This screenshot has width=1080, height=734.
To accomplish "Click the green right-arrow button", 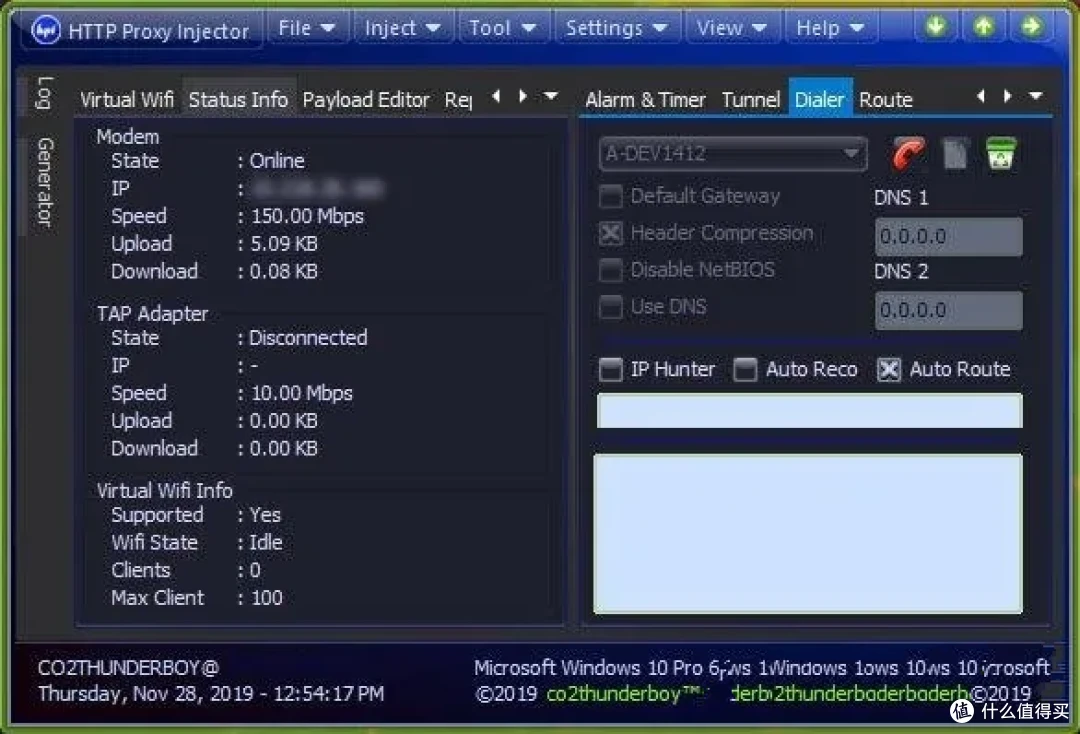I will pyautogui.click(x=1031, y=27).
